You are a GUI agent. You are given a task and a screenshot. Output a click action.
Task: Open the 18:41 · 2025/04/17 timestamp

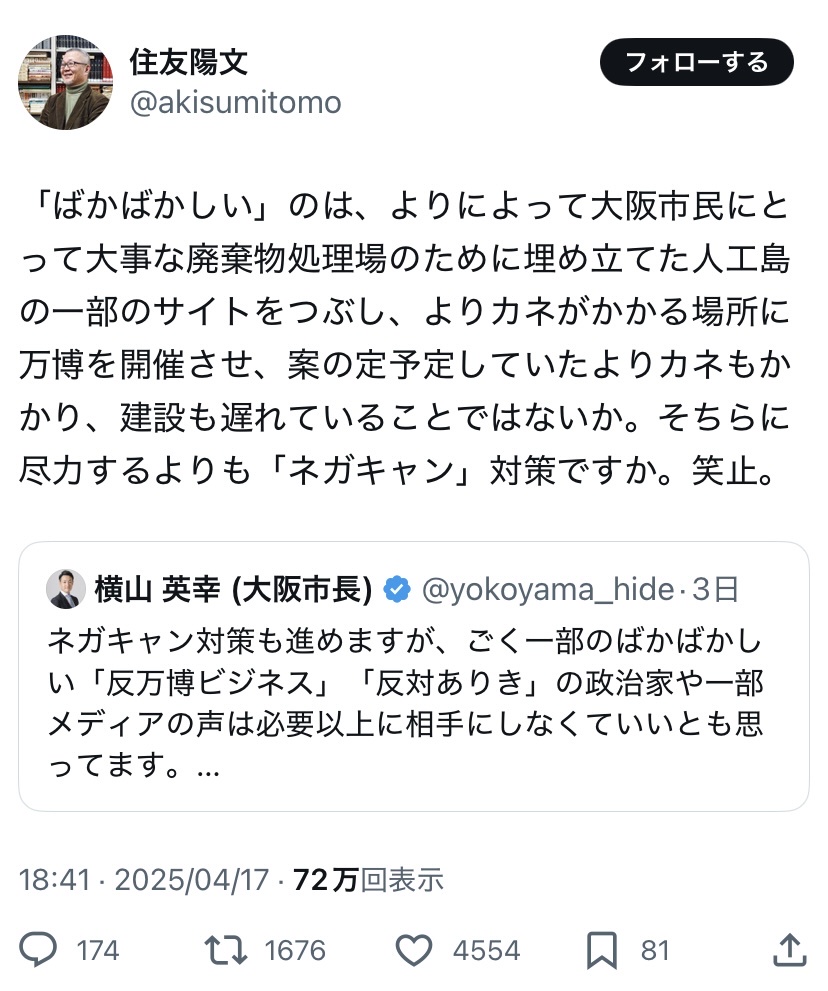pos(145,880)
